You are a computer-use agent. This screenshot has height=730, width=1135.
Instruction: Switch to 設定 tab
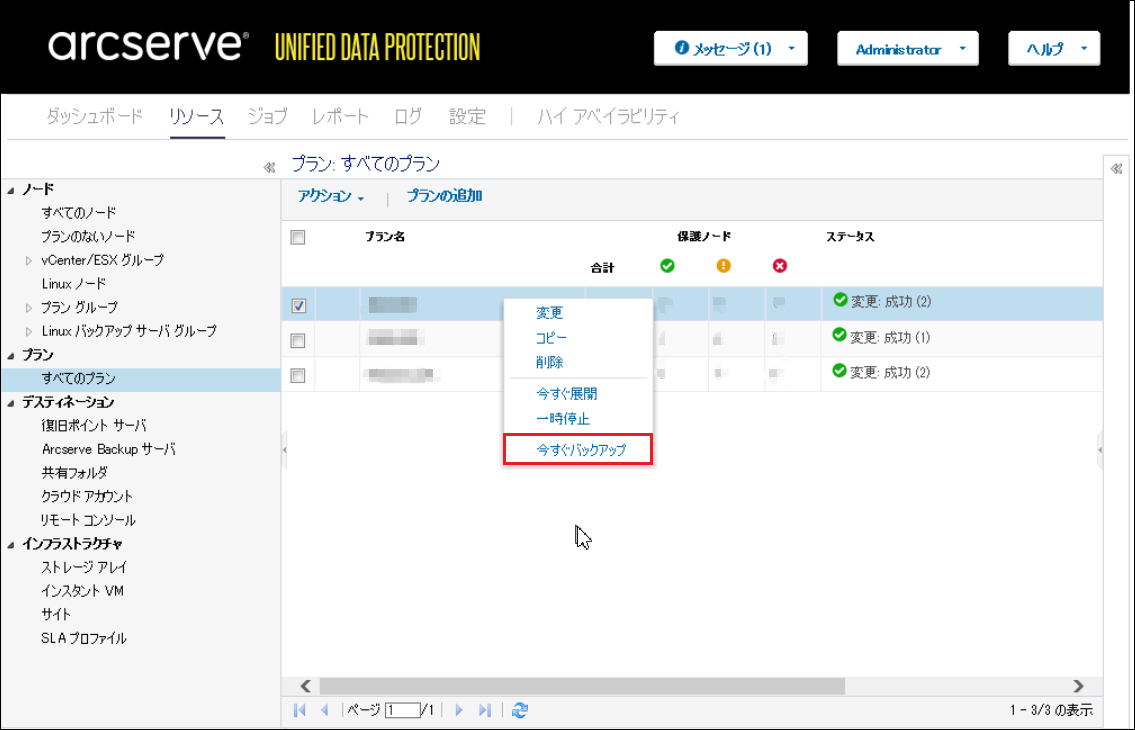[x=467, y=116]
